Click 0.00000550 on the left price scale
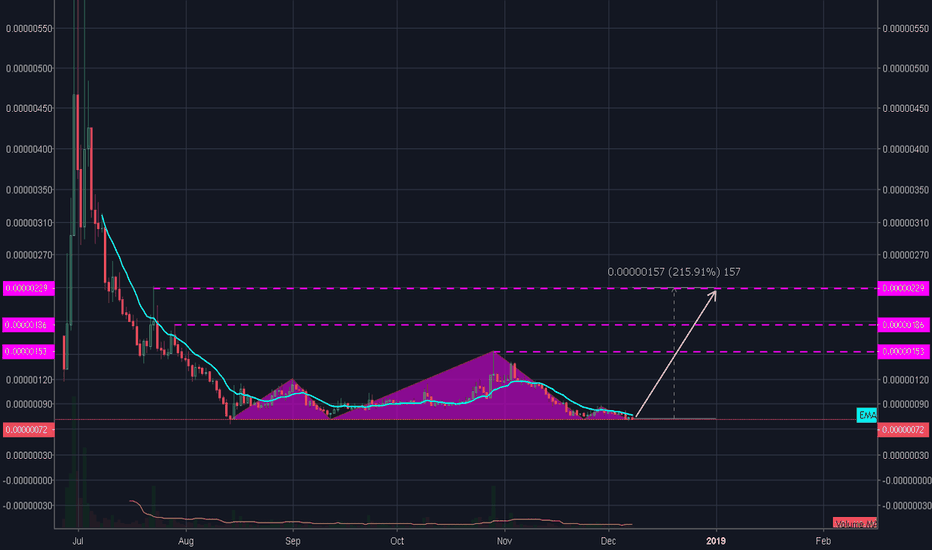The height and width of the screenshot is (550, 932). (29, 29)
